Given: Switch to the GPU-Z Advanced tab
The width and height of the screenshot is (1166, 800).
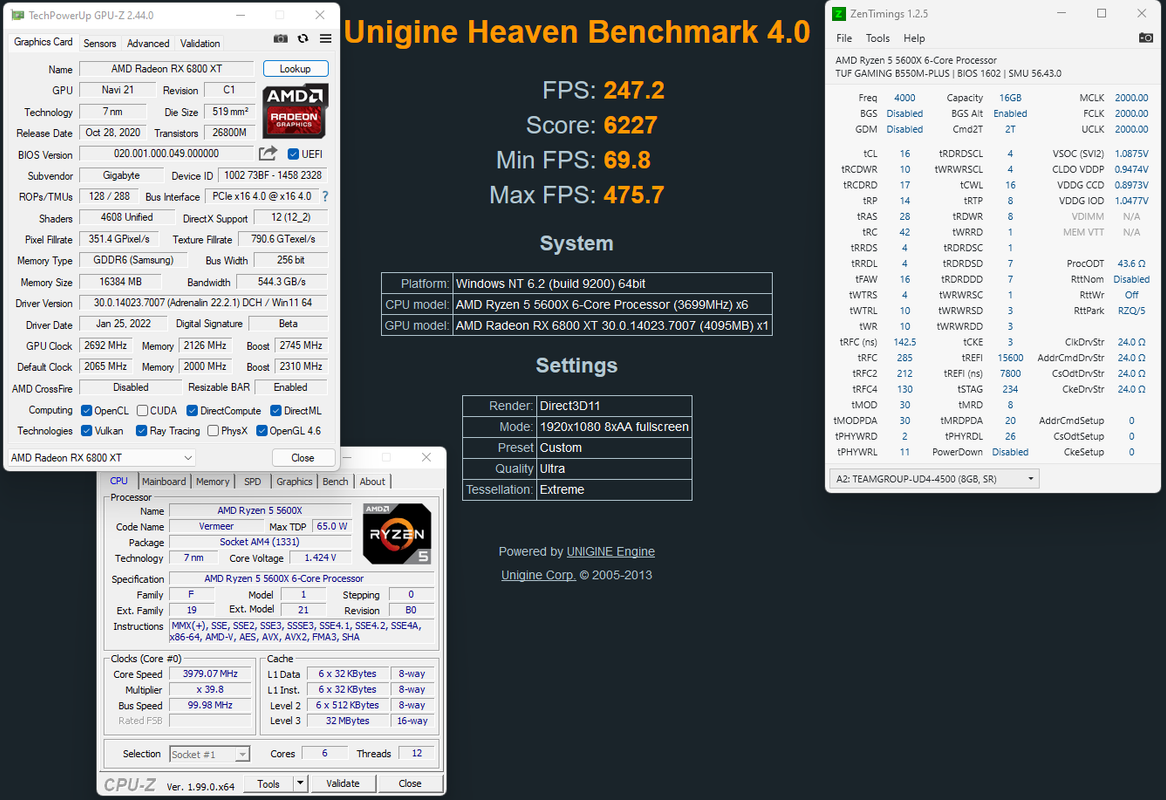Looking at the screenshot, I should 148,43.
